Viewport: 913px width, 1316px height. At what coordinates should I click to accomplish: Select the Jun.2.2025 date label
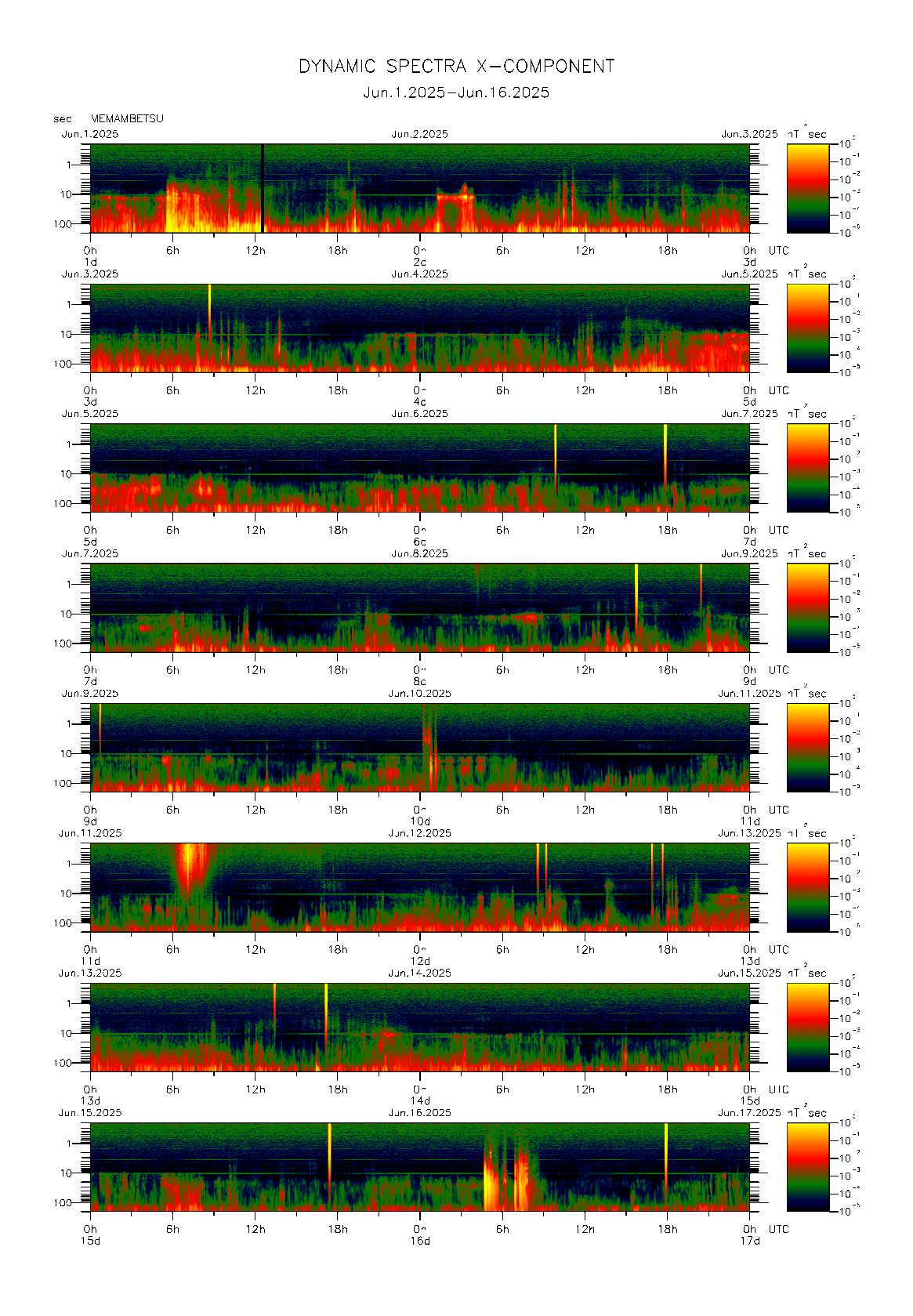[420, 134]
